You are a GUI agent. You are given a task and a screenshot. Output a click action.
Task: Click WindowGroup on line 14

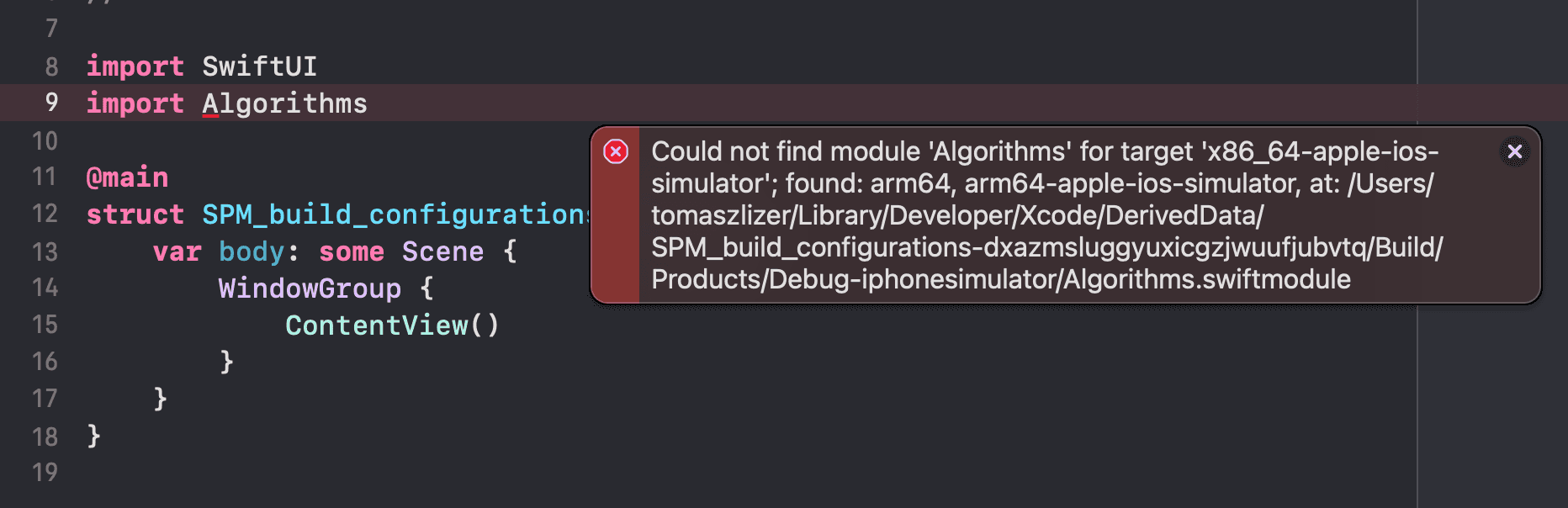(310, 288)
